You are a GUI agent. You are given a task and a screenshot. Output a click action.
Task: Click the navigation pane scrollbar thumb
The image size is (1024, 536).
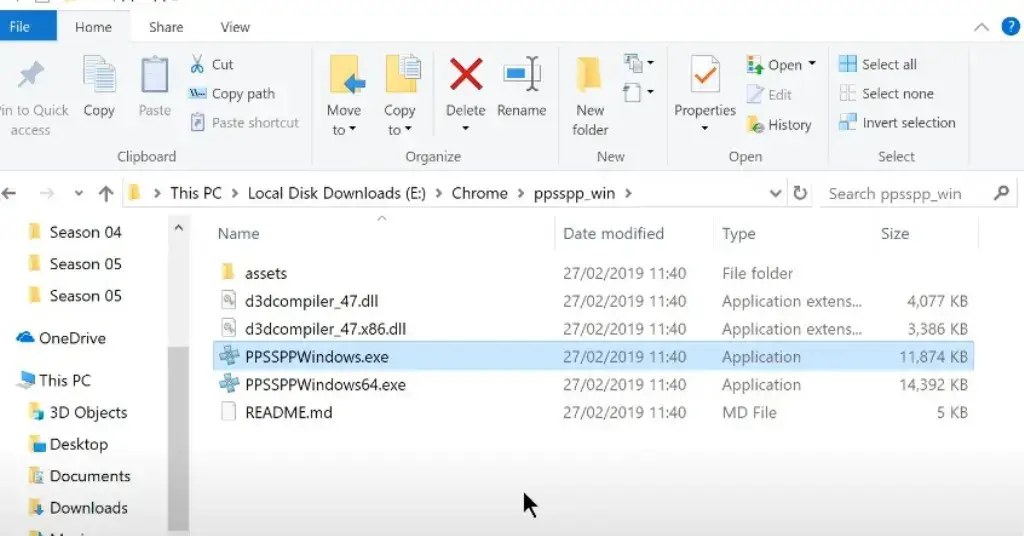pos(178,437)
